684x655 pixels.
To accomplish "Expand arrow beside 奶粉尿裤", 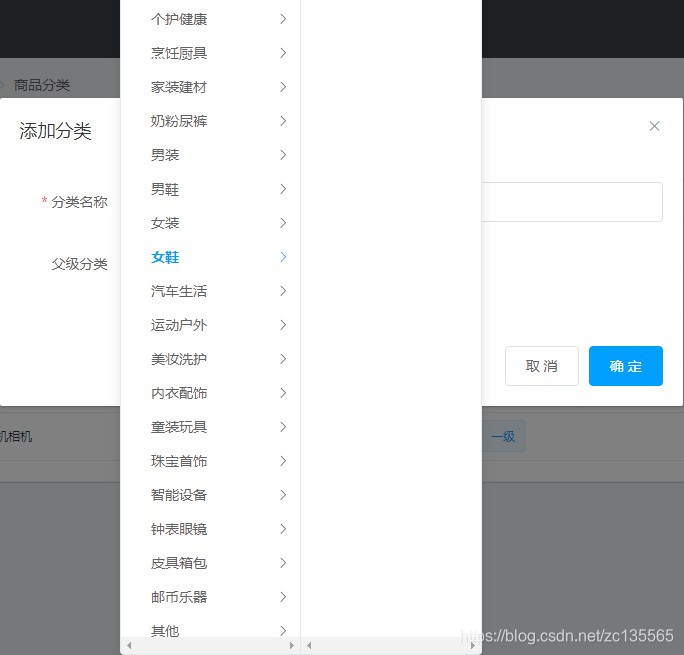I will click(283, 121).
